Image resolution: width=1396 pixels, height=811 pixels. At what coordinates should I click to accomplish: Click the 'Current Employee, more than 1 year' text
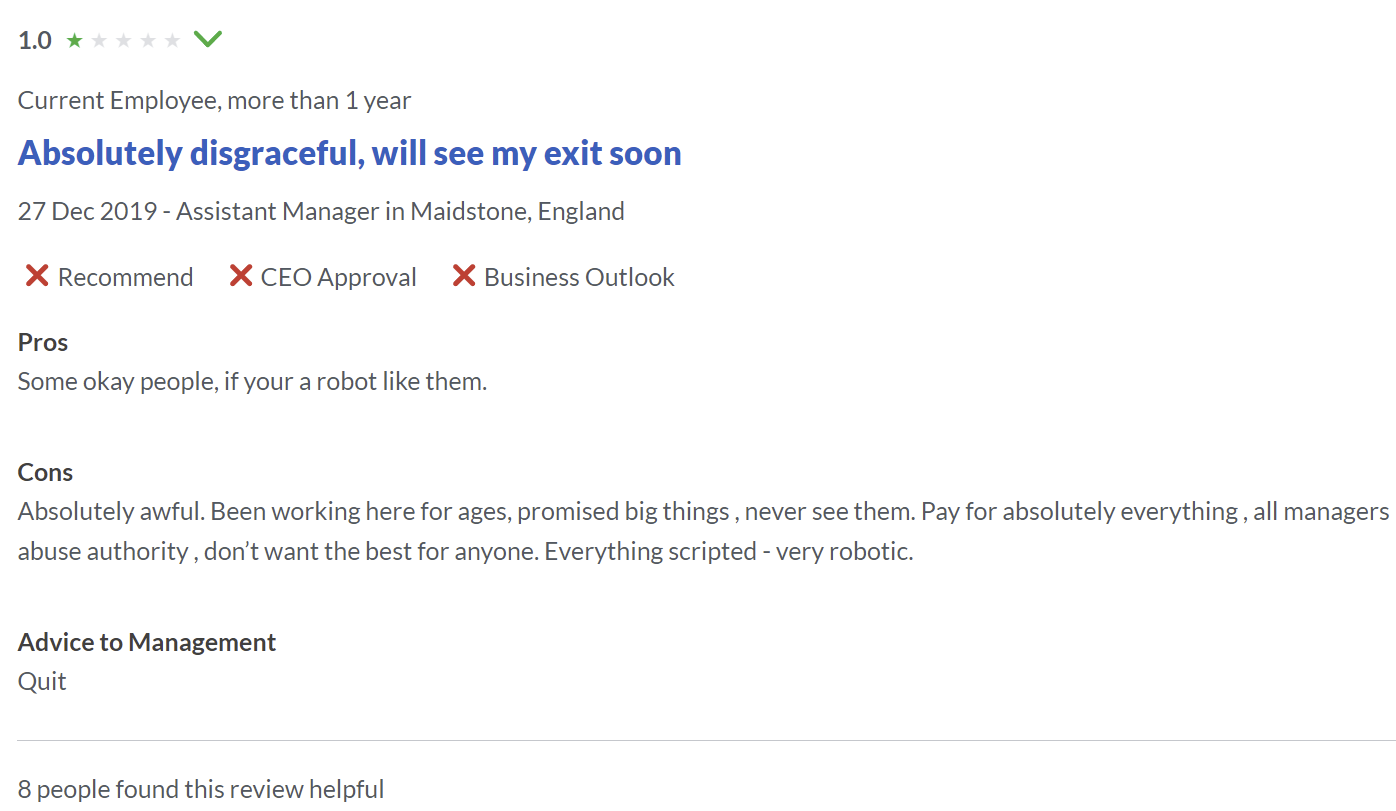coord(215,100)
